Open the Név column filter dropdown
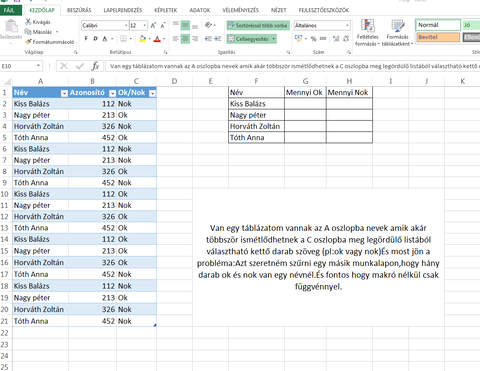The image size is (480, 371). click(64, 93)
